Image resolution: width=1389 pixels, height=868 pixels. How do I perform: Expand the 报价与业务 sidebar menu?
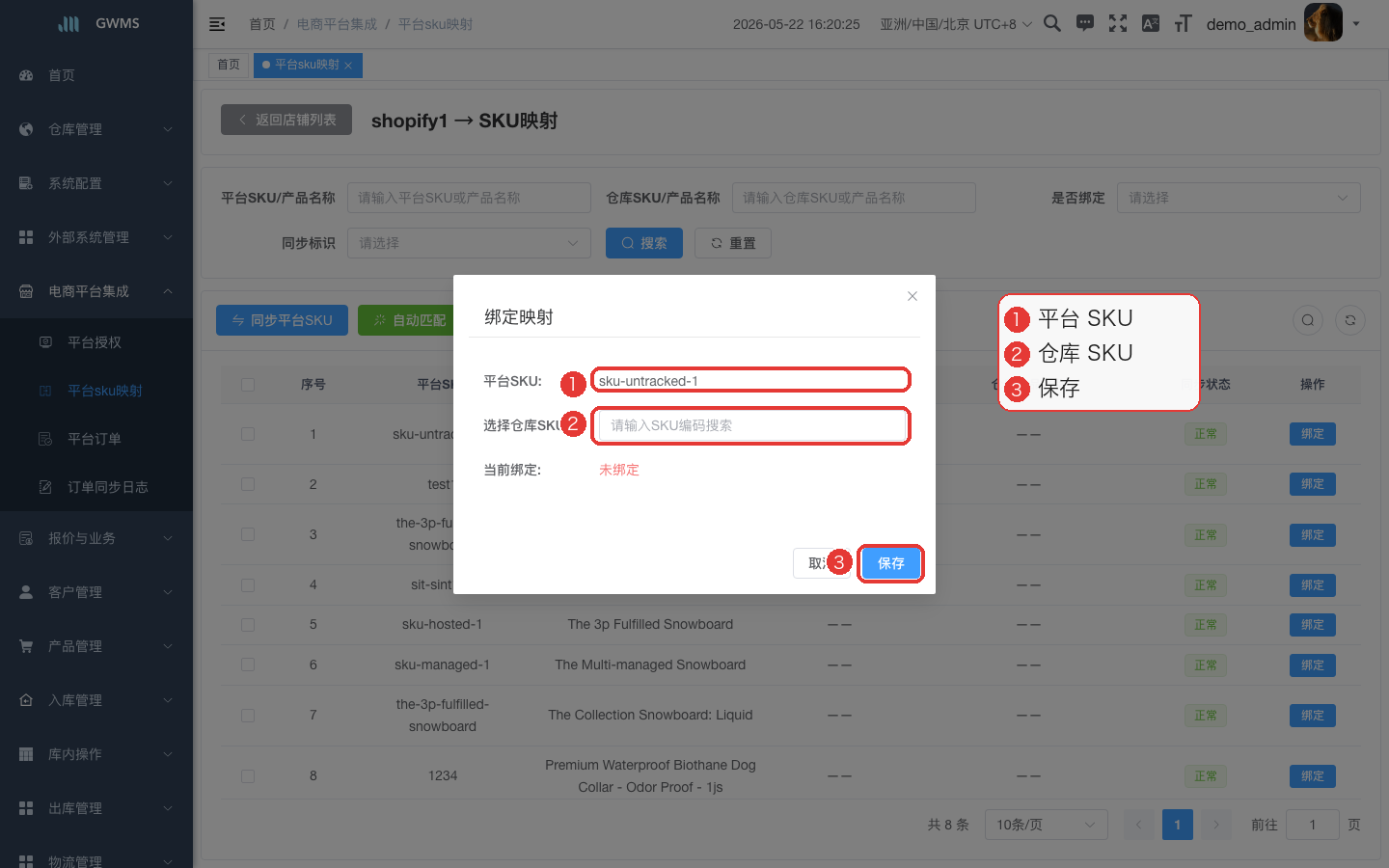[96, 538]
